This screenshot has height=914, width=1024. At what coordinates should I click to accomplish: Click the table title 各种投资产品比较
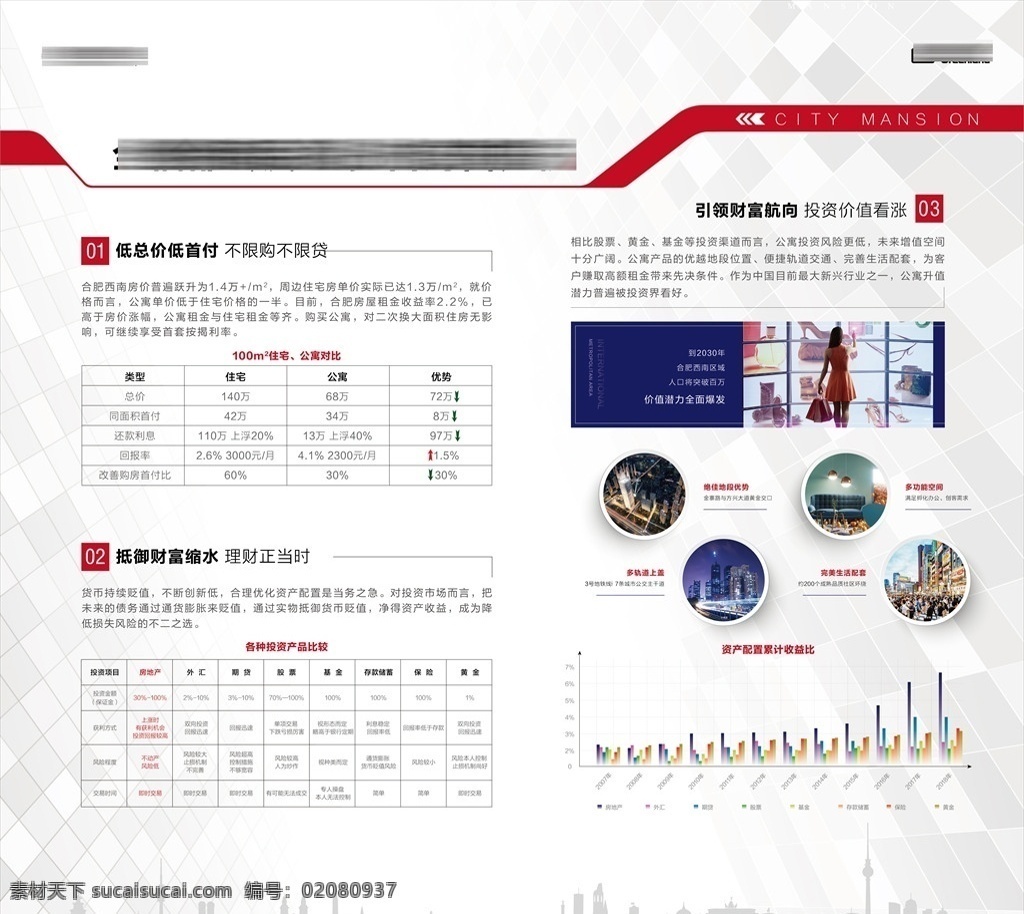coord(286,647)
